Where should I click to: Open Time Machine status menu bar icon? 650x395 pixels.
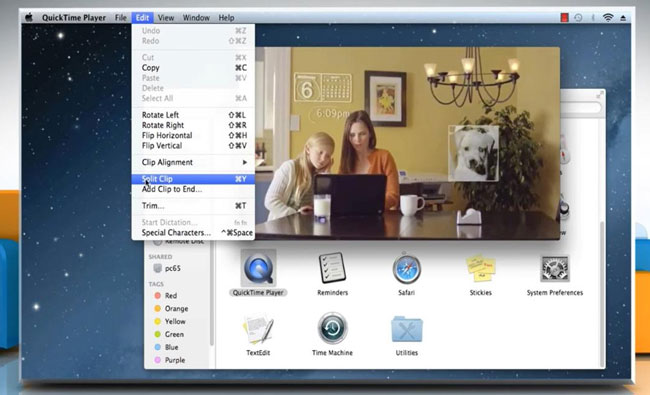(x=578, y=17)
